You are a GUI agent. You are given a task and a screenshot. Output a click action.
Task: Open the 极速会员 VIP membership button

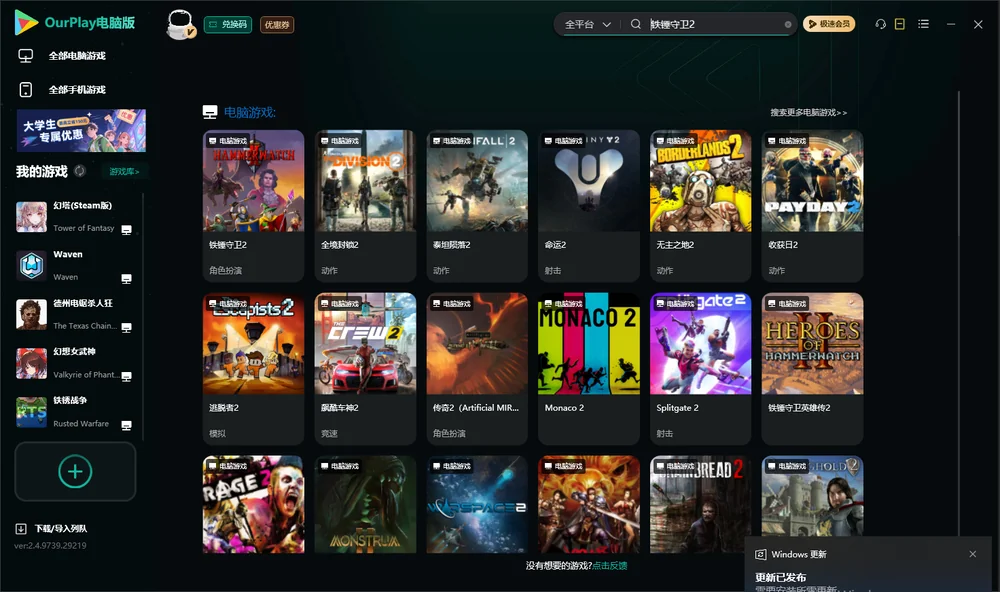829,24
